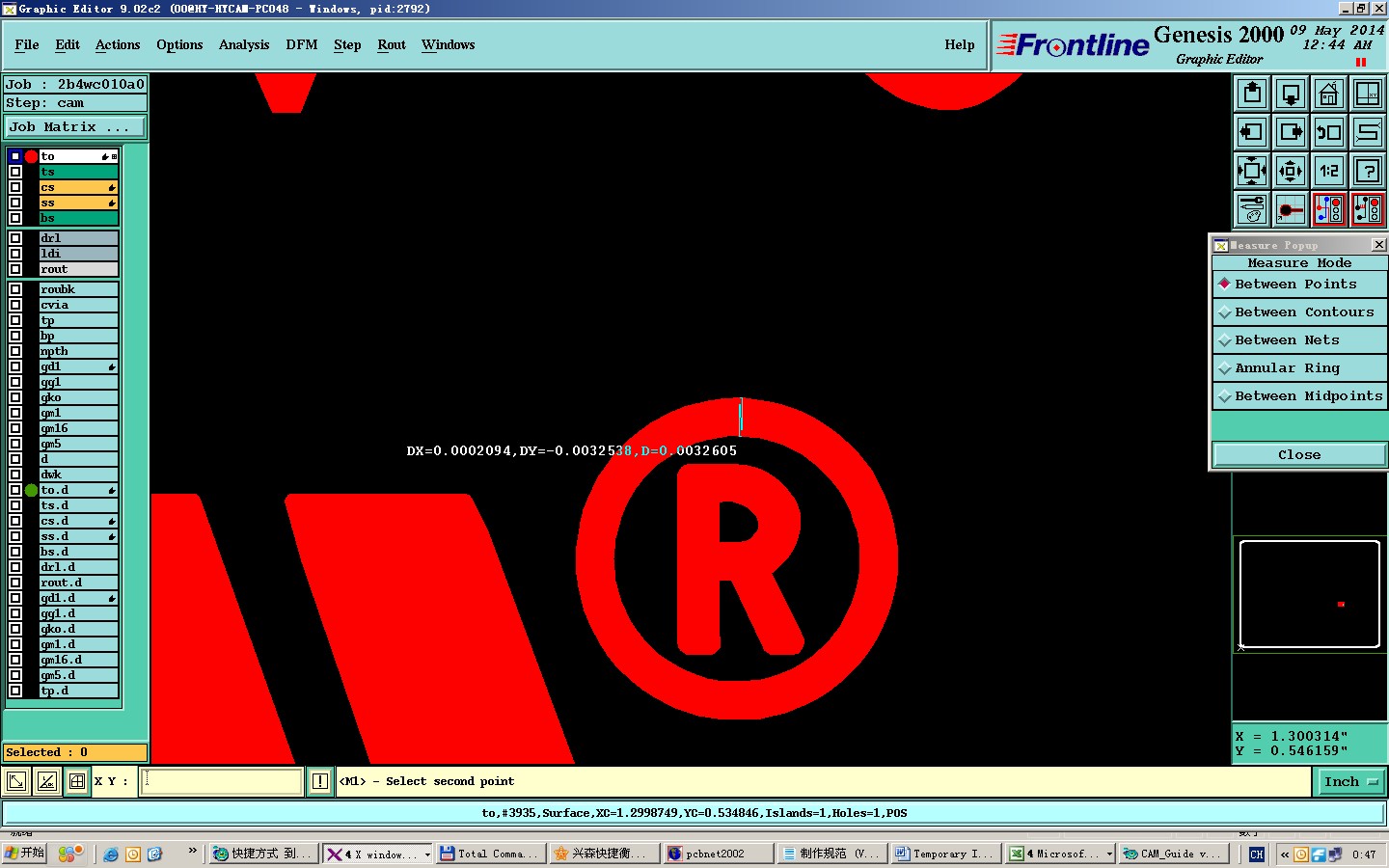
Task: Click the zoom in arrows icon
Action: pyautogui.click(x=1252, y=171)
